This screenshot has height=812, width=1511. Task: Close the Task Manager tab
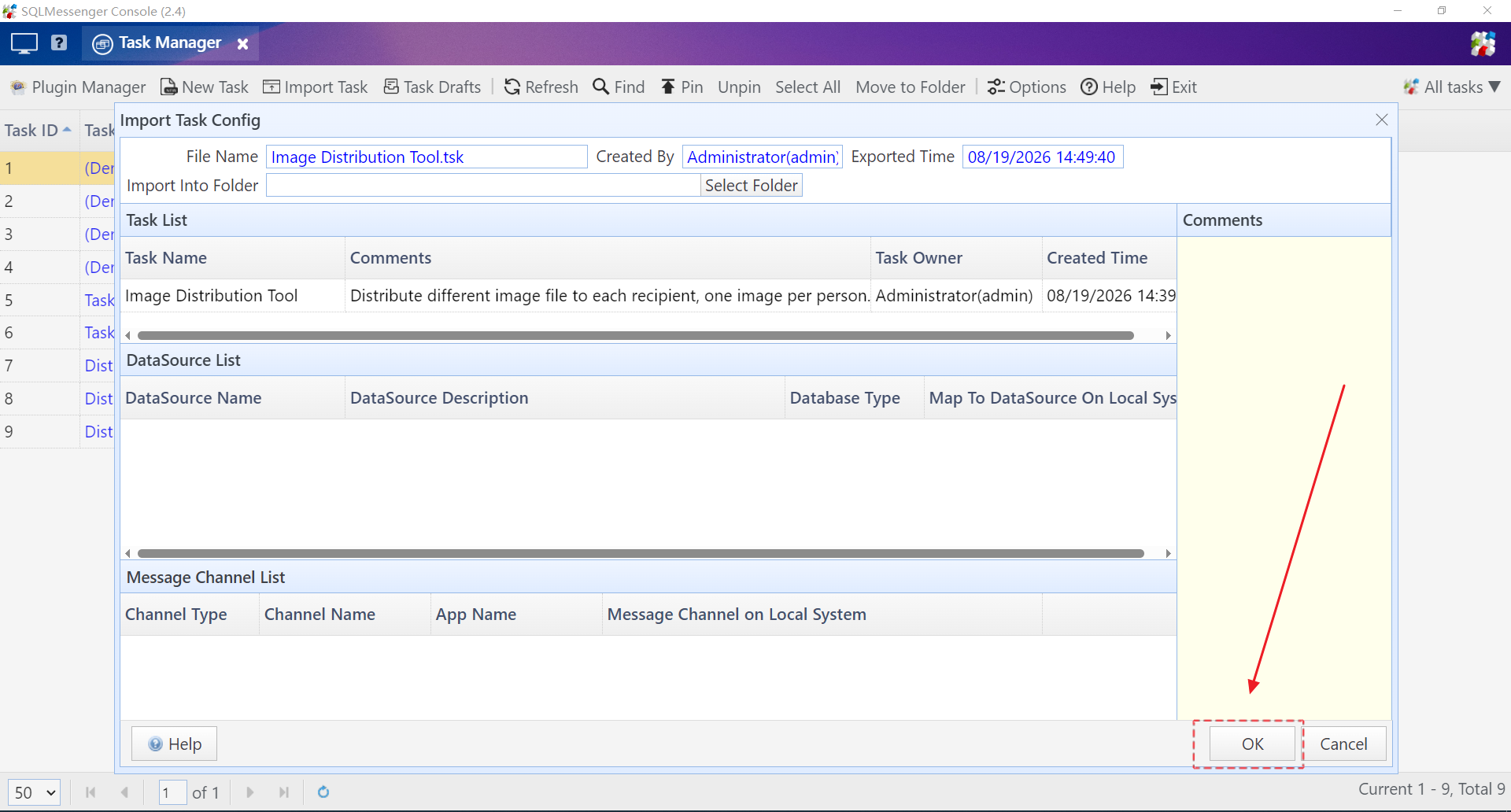[x=243, y=44]
